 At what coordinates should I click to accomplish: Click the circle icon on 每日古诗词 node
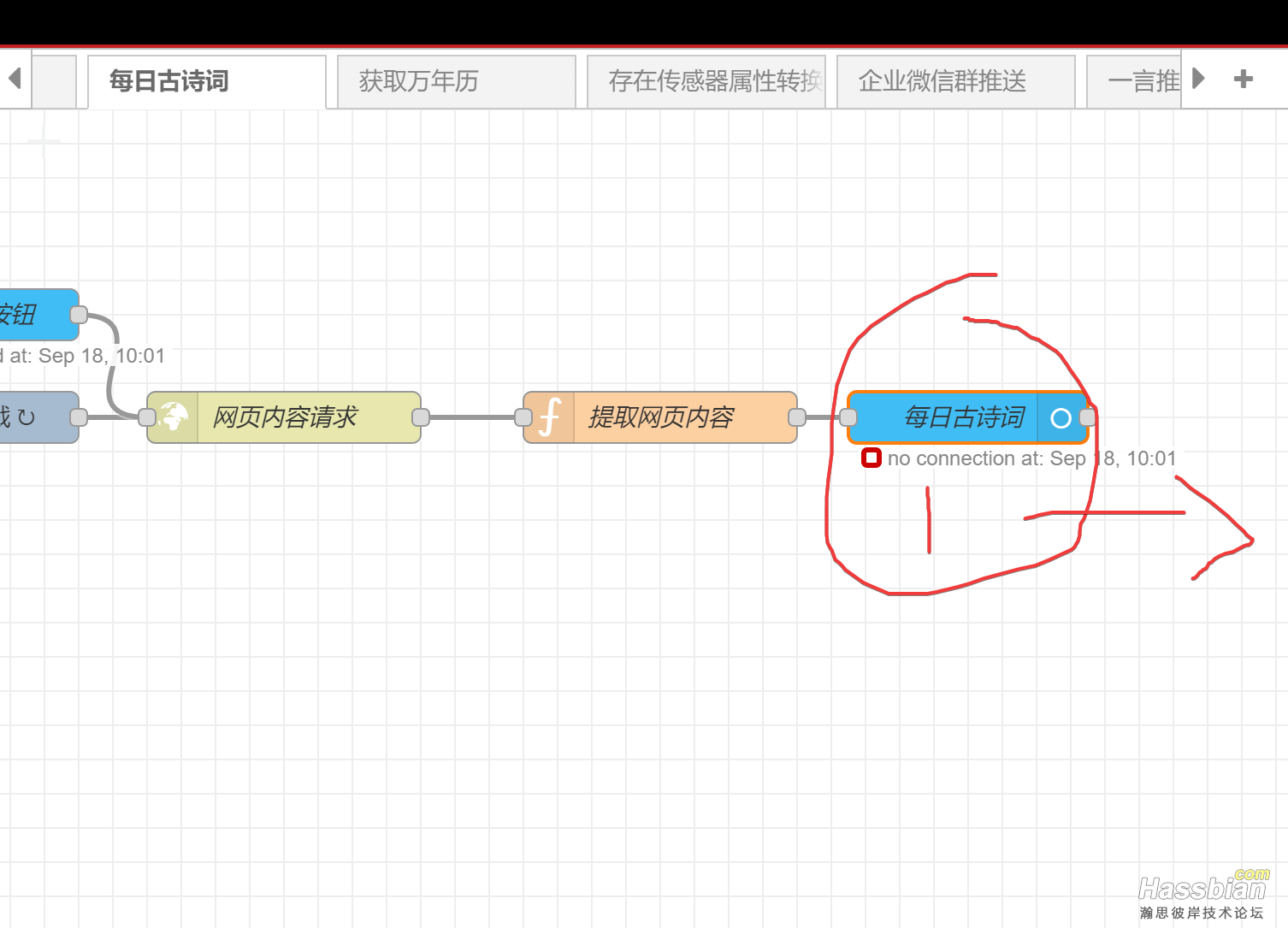tap(1061, 418)
